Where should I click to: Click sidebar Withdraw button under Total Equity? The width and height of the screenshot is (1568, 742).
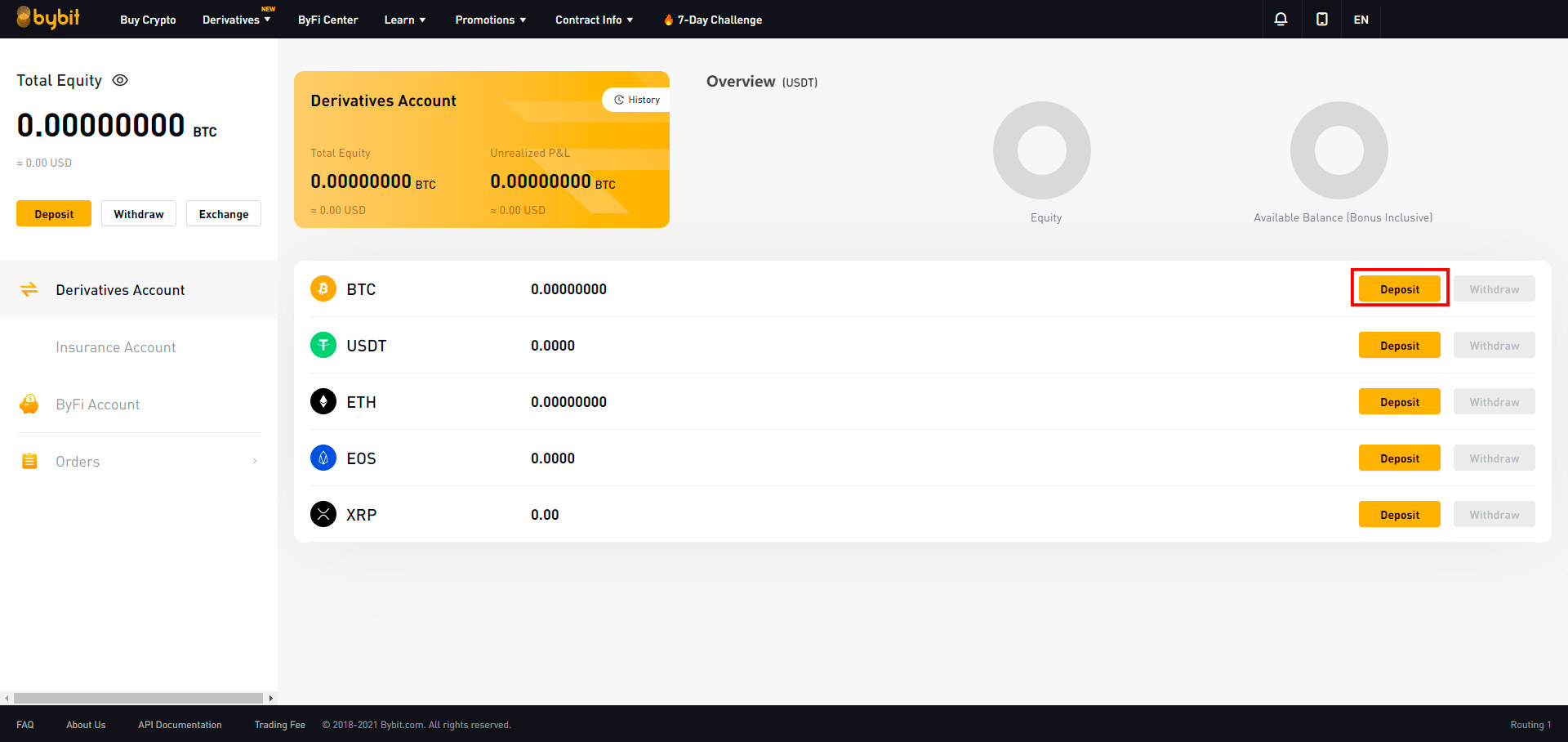coord(139,213)
